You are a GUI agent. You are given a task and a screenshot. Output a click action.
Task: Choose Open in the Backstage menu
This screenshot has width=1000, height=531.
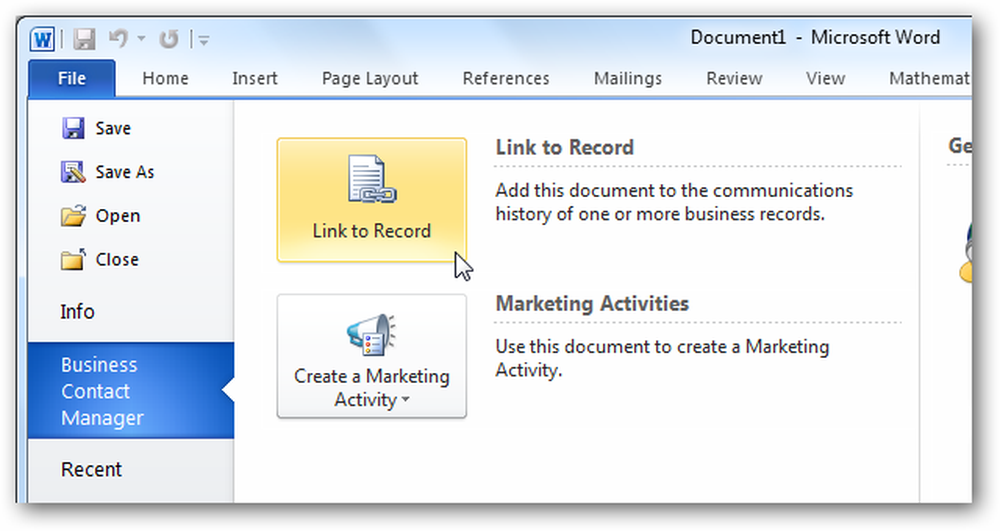[x=118, y=216]
